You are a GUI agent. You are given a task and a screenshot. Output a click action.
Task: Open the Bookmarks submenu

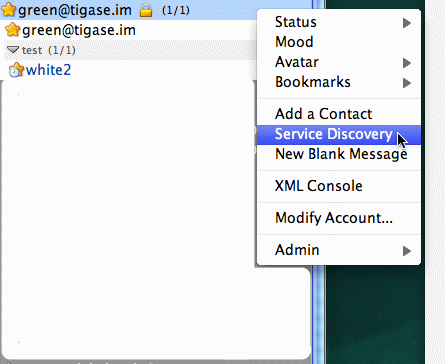click(339, 82)
